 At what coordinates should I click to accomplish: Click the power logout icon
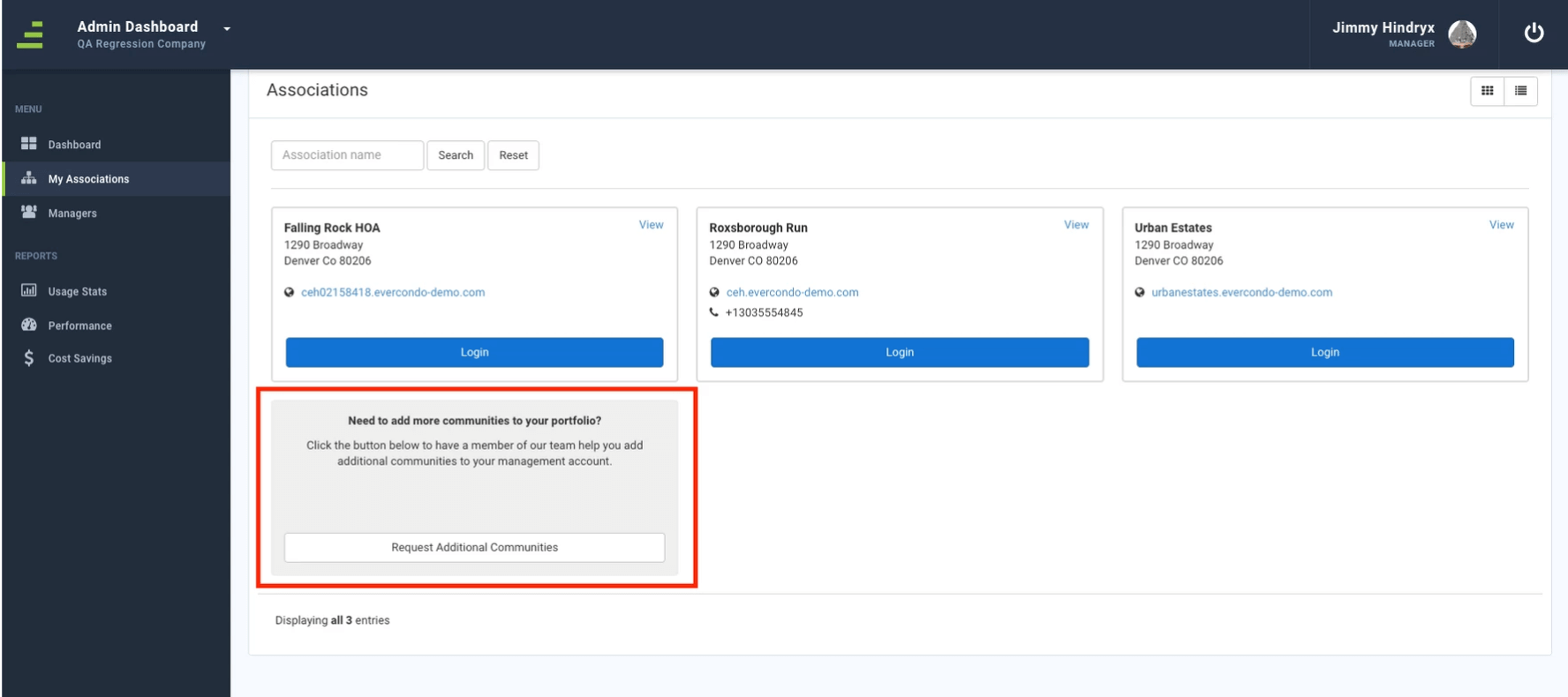click(1534, 33)
